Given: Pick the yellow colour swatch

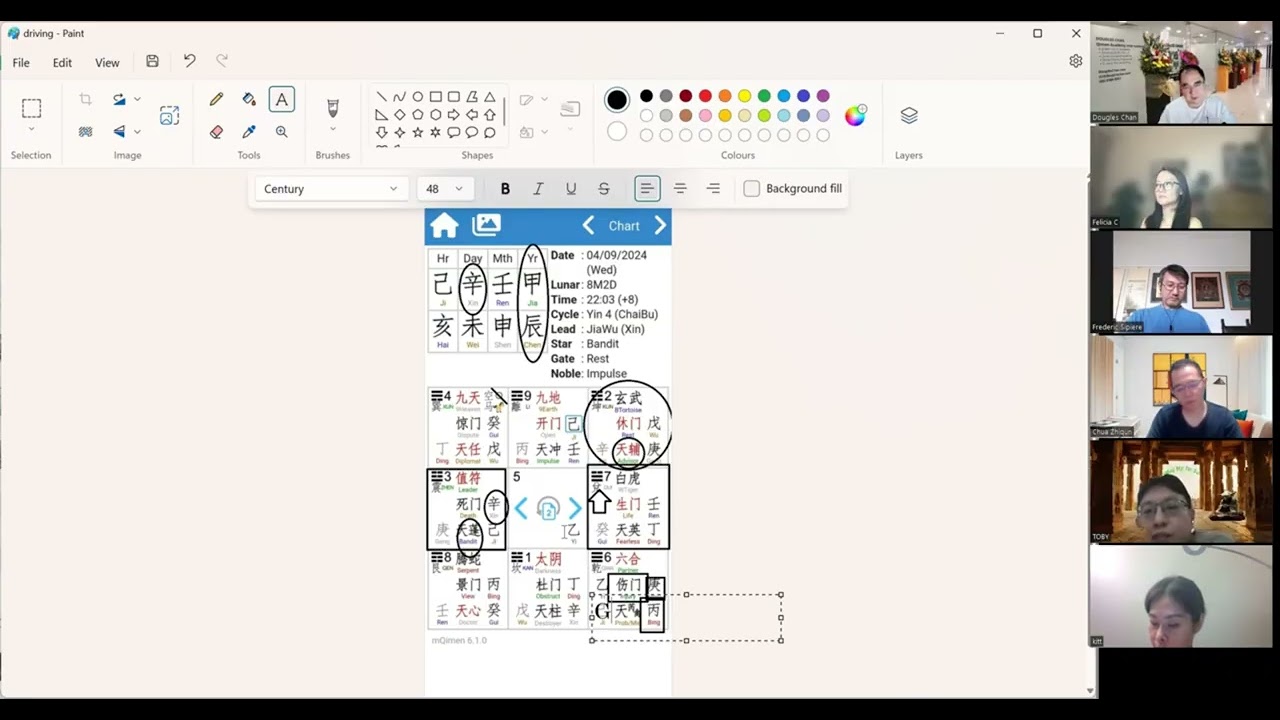Looking at the screenshot, I should point(744,96).
